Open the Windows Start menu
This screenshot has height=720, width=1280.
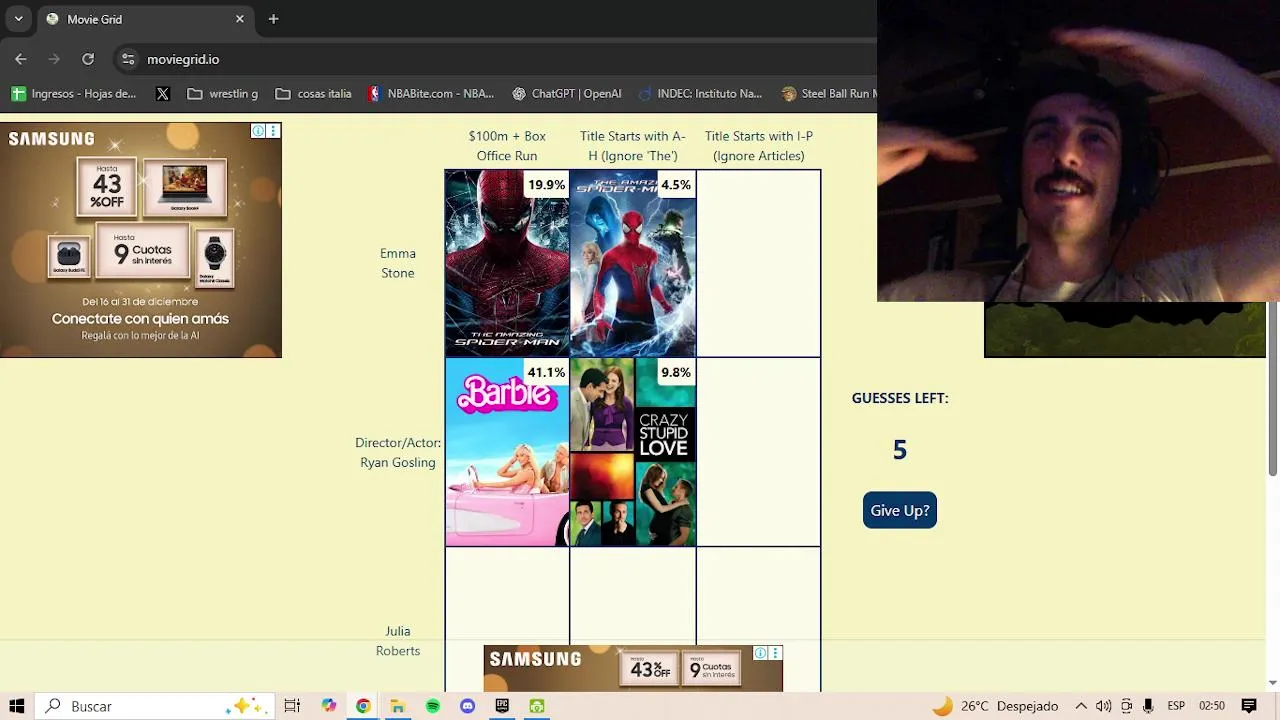click(16, 706)
